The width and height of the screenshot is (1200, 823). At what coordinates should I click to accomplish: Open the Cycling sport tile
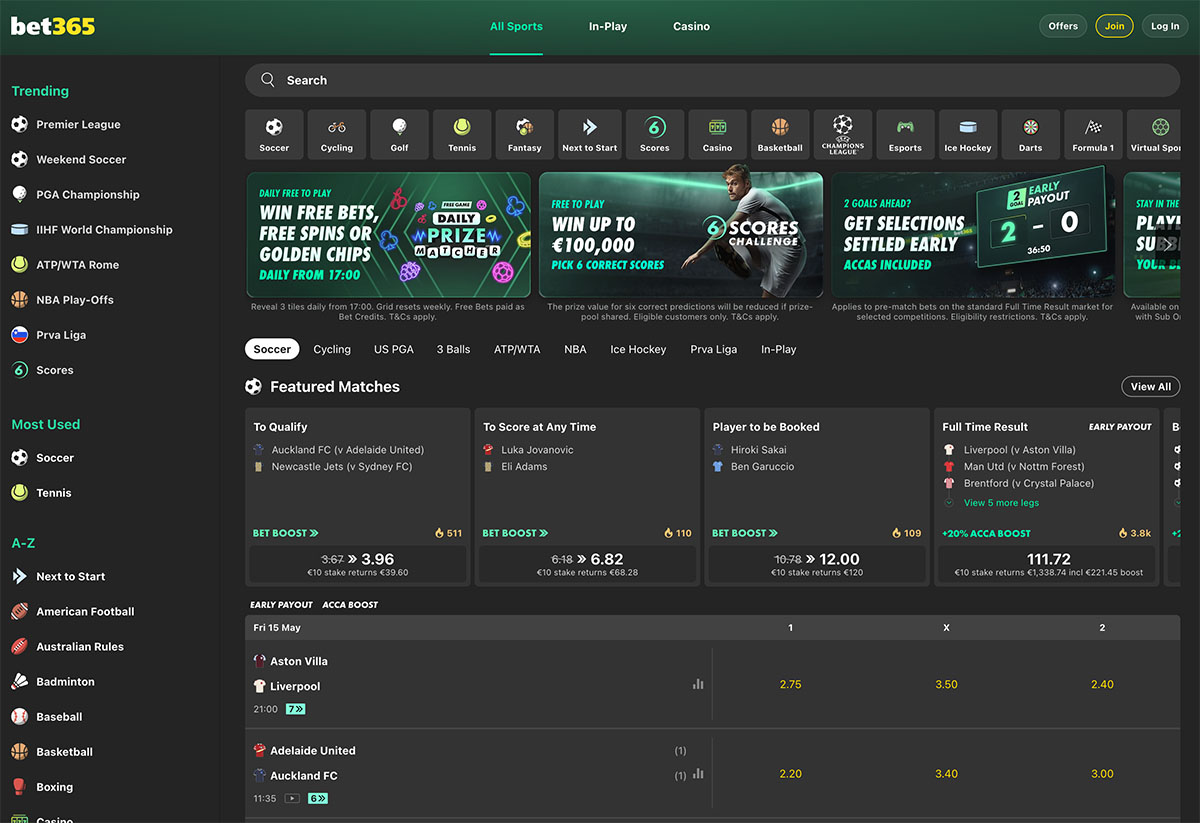coord(337,135)
